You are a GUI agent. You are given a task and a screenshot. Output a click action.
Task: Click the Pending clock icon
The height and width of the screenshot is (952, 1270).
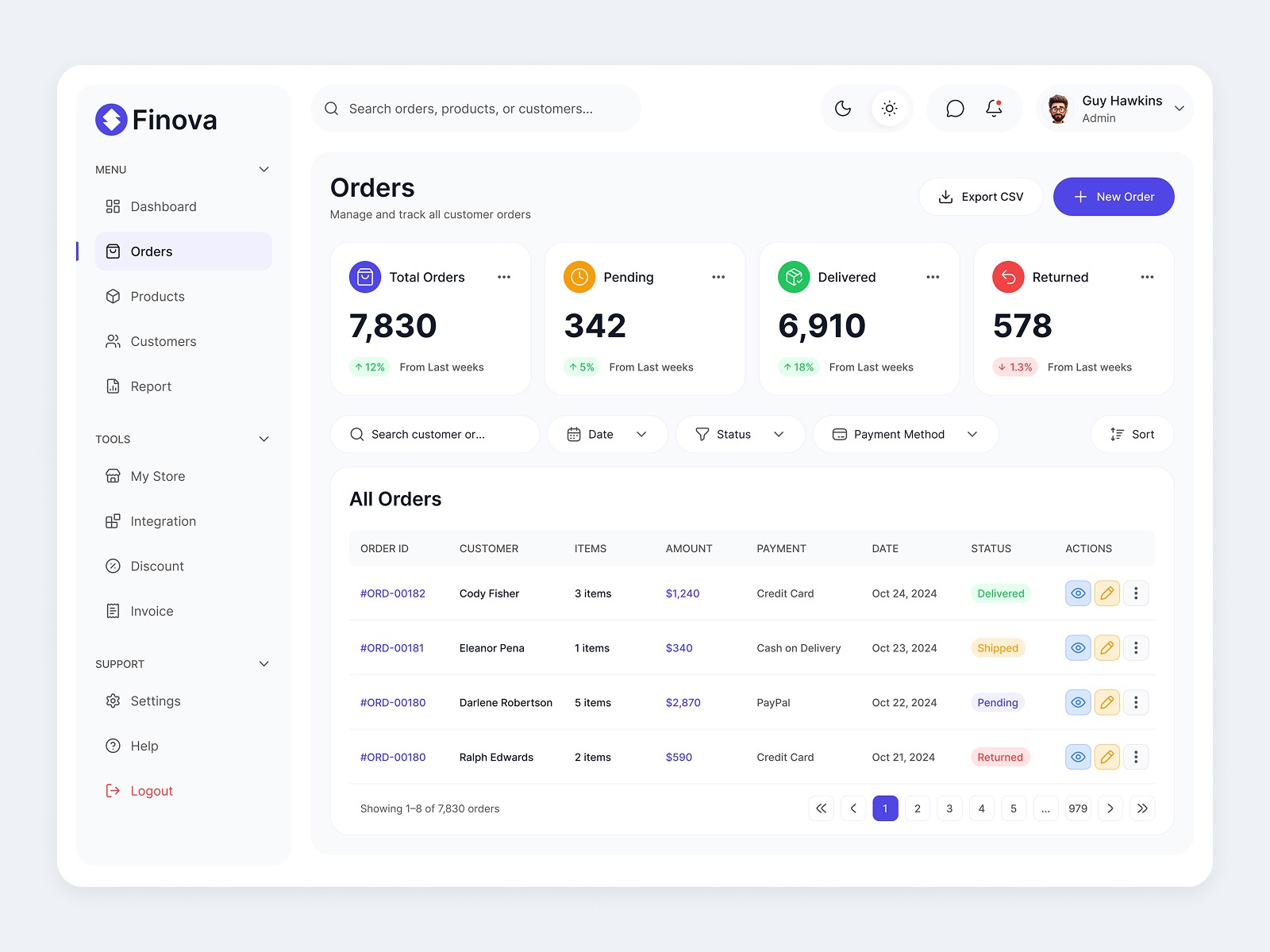[x=579, y=277]
